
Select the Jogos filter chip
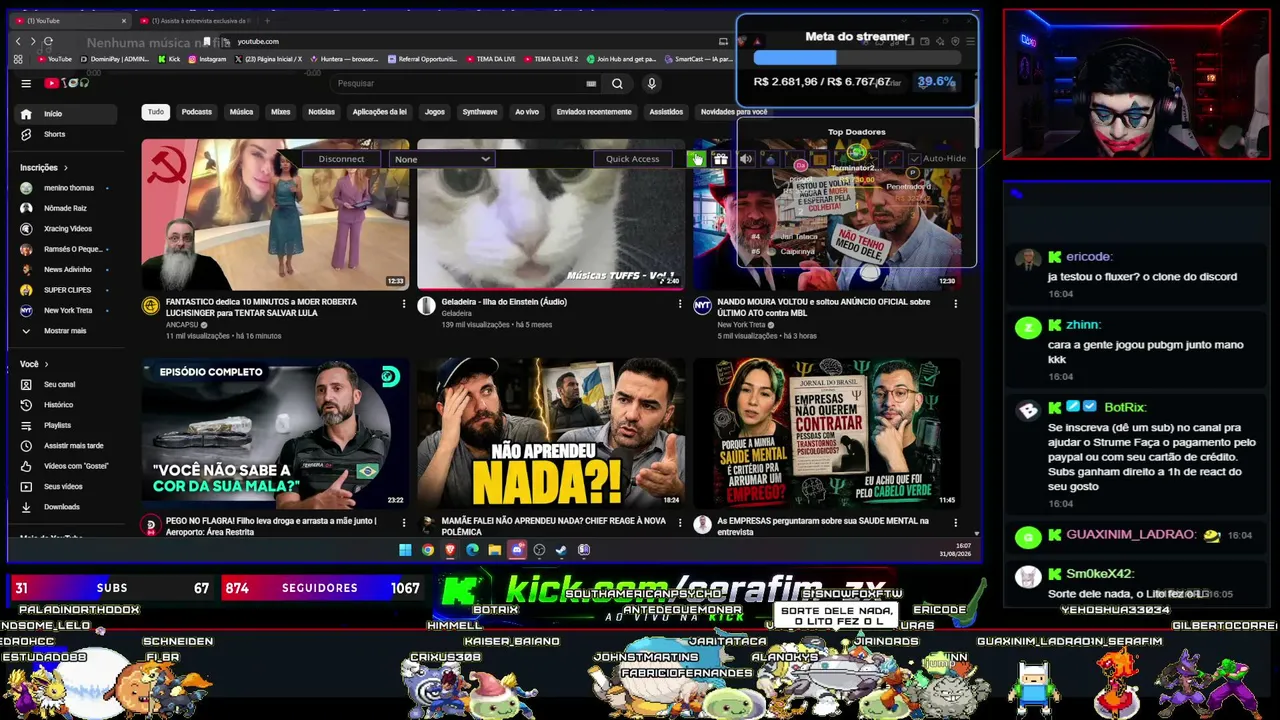click(435, 112)
